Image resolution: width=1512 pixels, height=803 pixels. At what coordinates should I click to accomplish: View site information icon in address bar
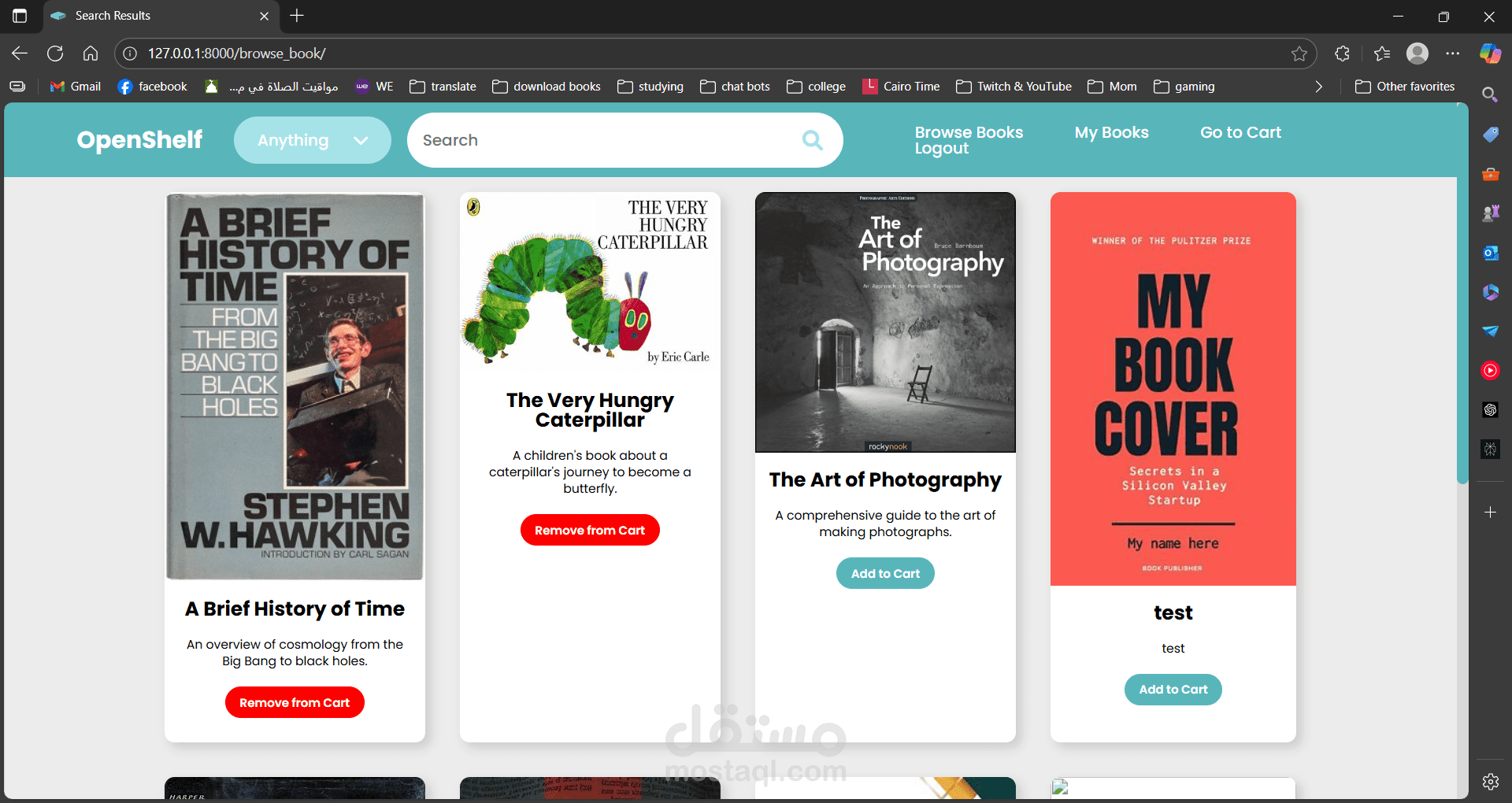130,54
